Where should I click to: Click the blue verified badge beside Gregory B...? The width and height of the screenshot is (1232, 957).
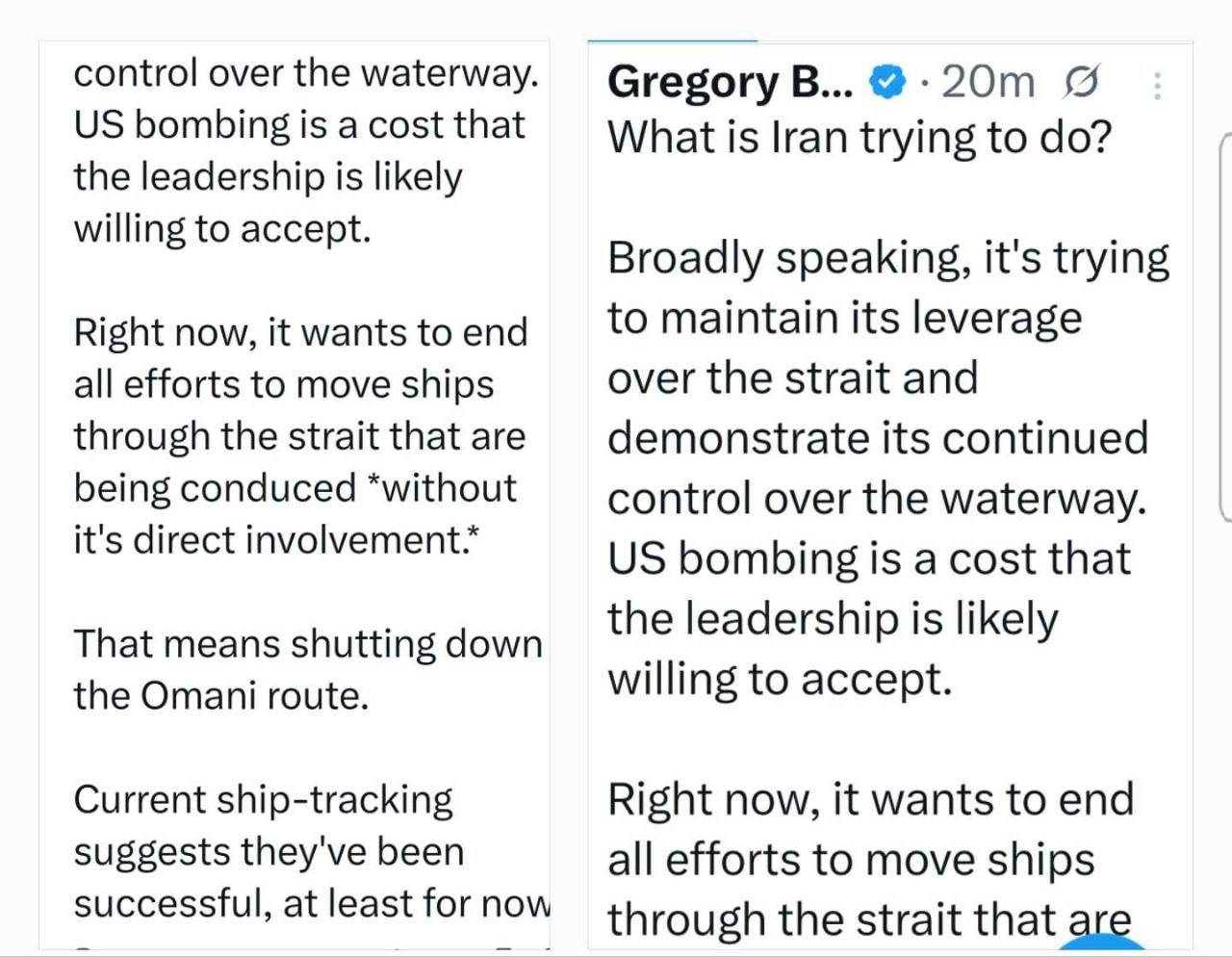(x=887, y=83)
